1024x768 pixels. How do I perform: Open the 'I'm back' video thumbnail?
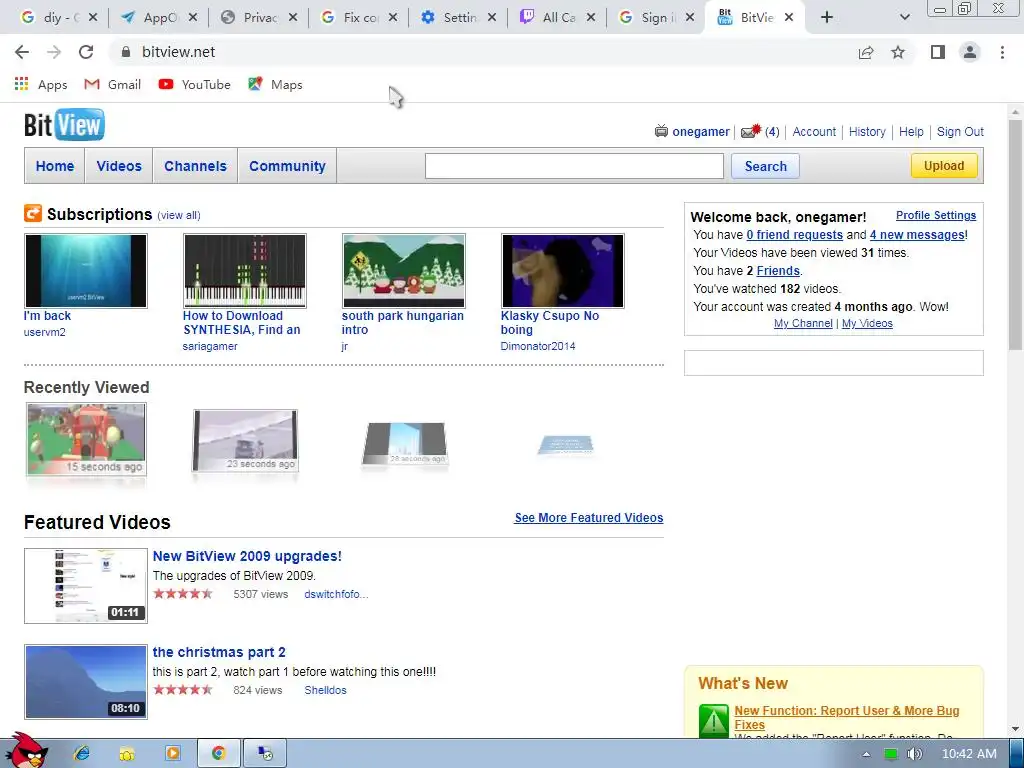pos(86,270)
